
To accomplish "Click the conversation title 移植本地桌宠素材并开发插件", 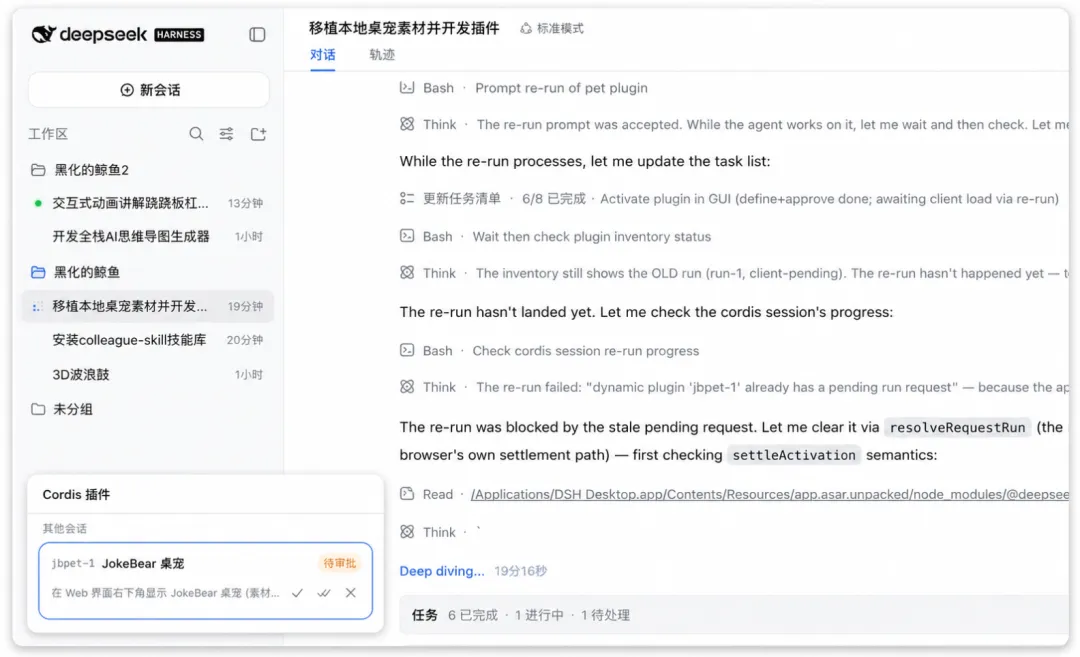I will (404, 28).
